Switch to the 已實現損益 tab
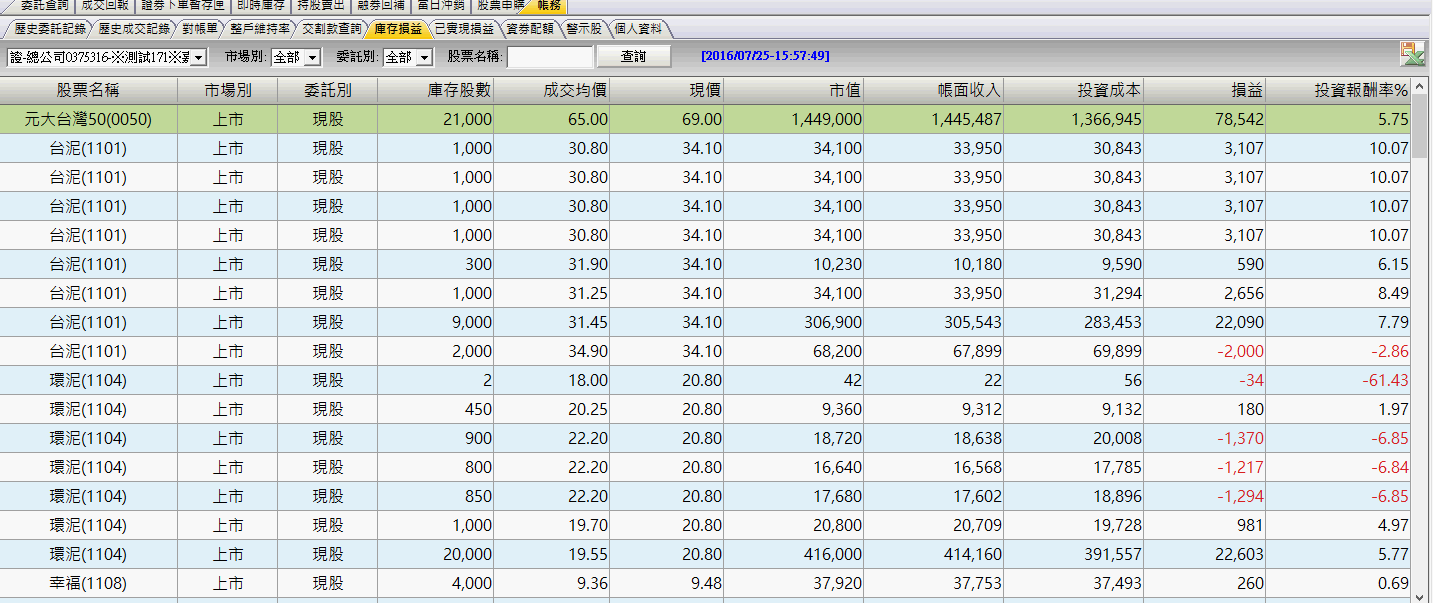 (x=463, y=29)
